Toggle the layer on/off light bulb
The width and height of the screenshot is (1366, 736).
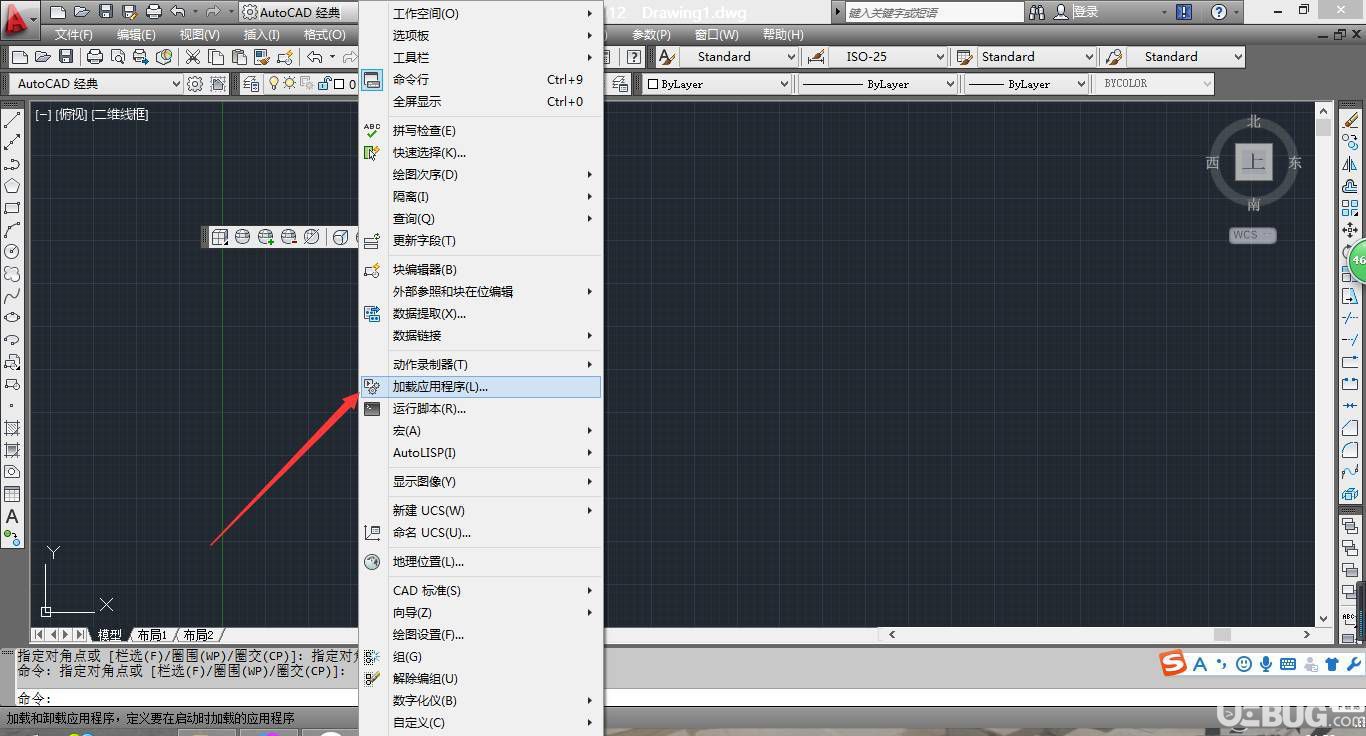point(273,84)
